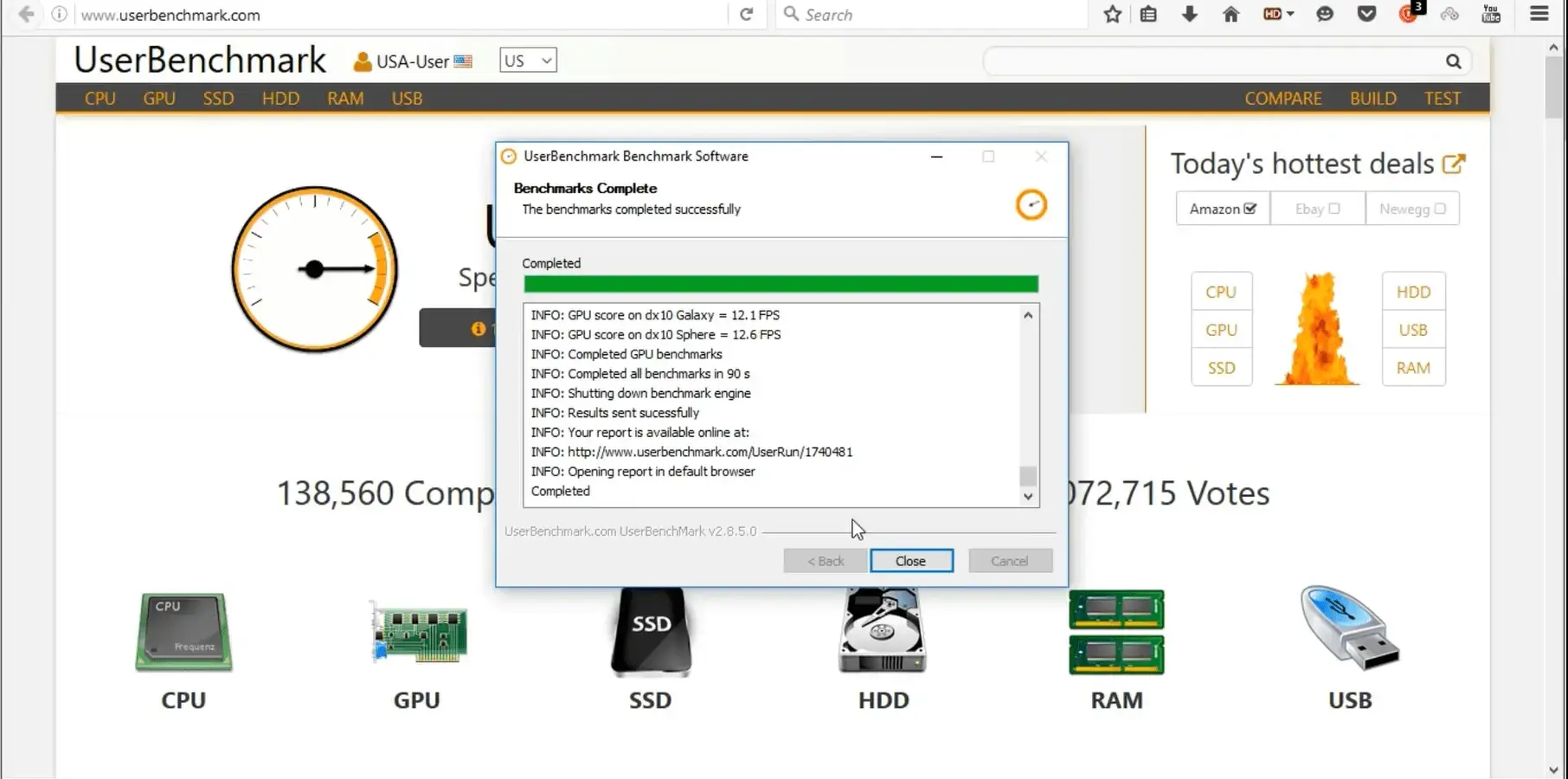
Task: Open the COMPARE nav item
Action: click(x=1283, y=99)
